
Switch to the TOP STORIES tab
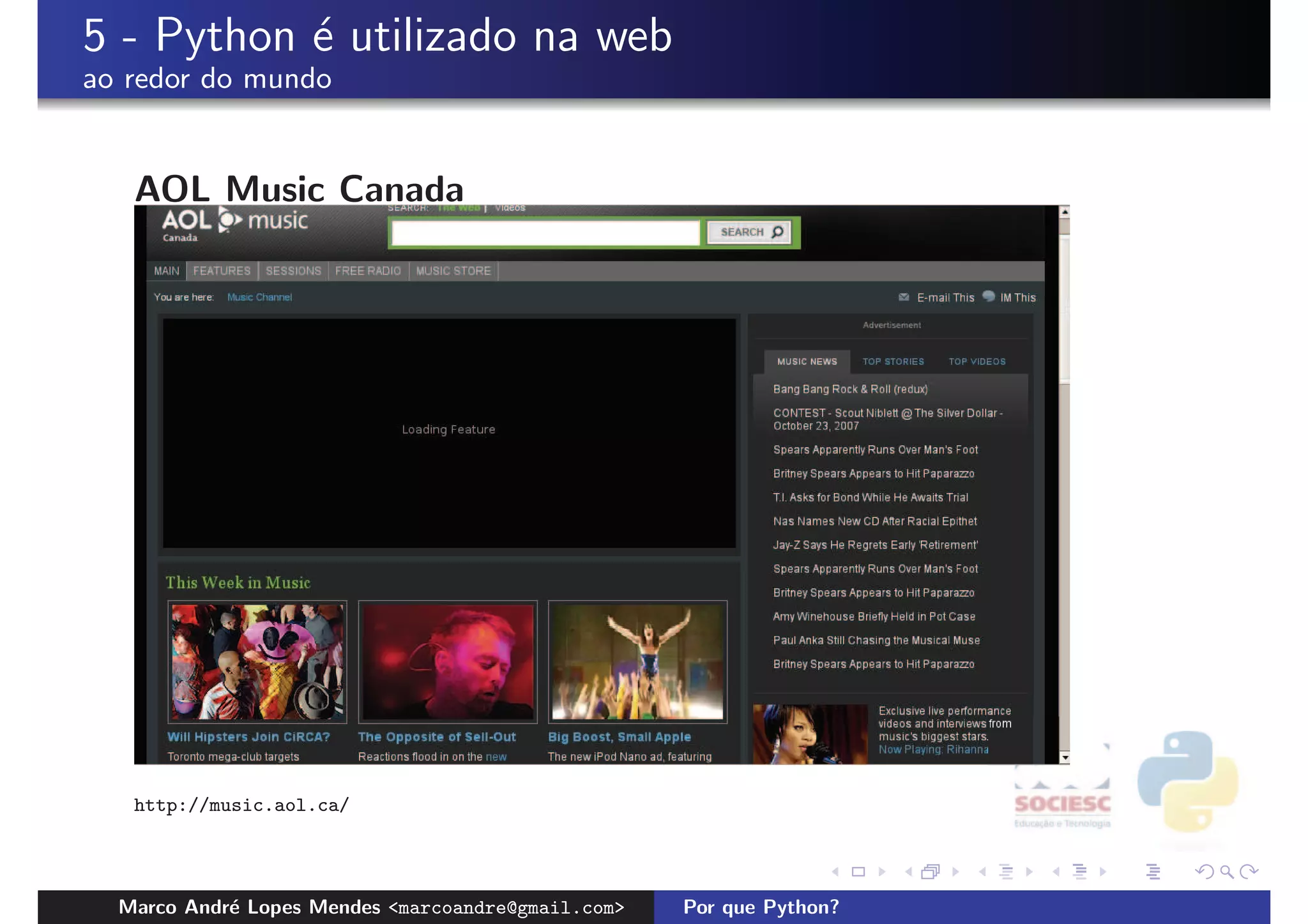[893, 361]
